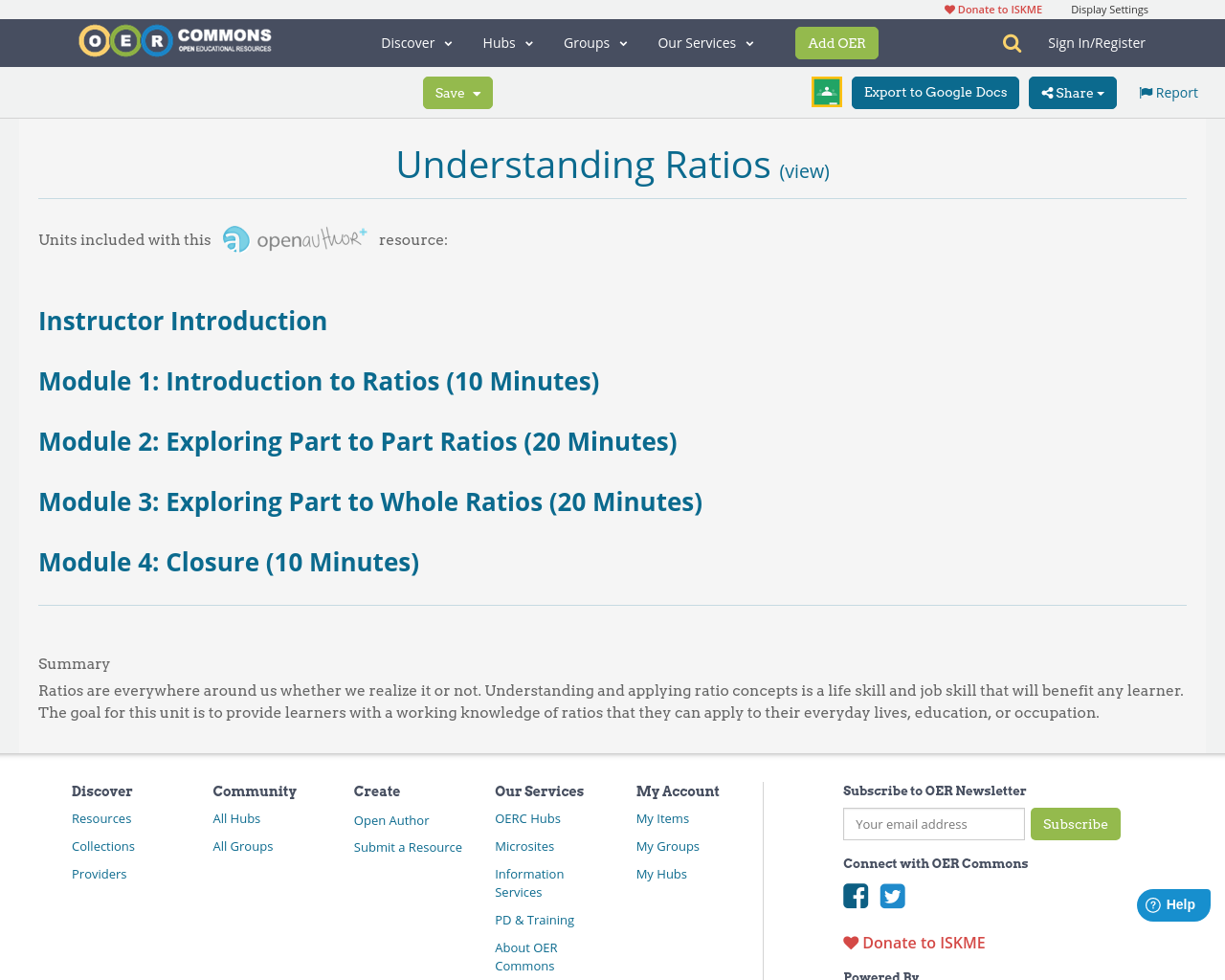Click the Google Classroom share icon

(x=826, y=91)
